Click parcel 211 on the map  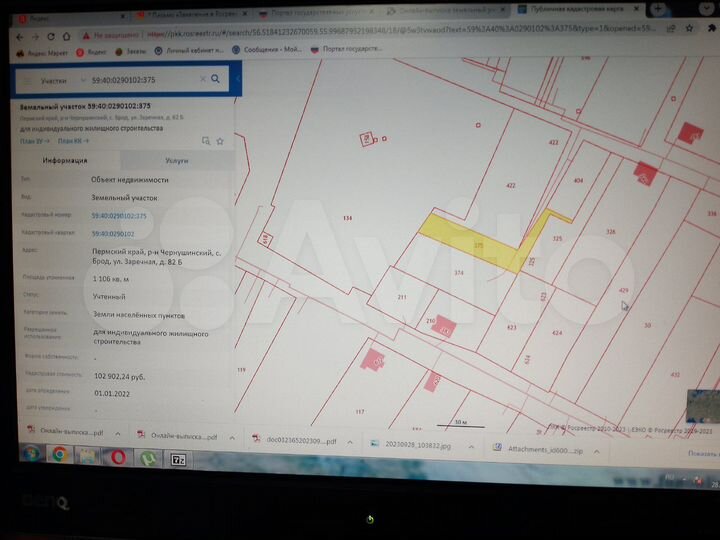pos(402,297)
